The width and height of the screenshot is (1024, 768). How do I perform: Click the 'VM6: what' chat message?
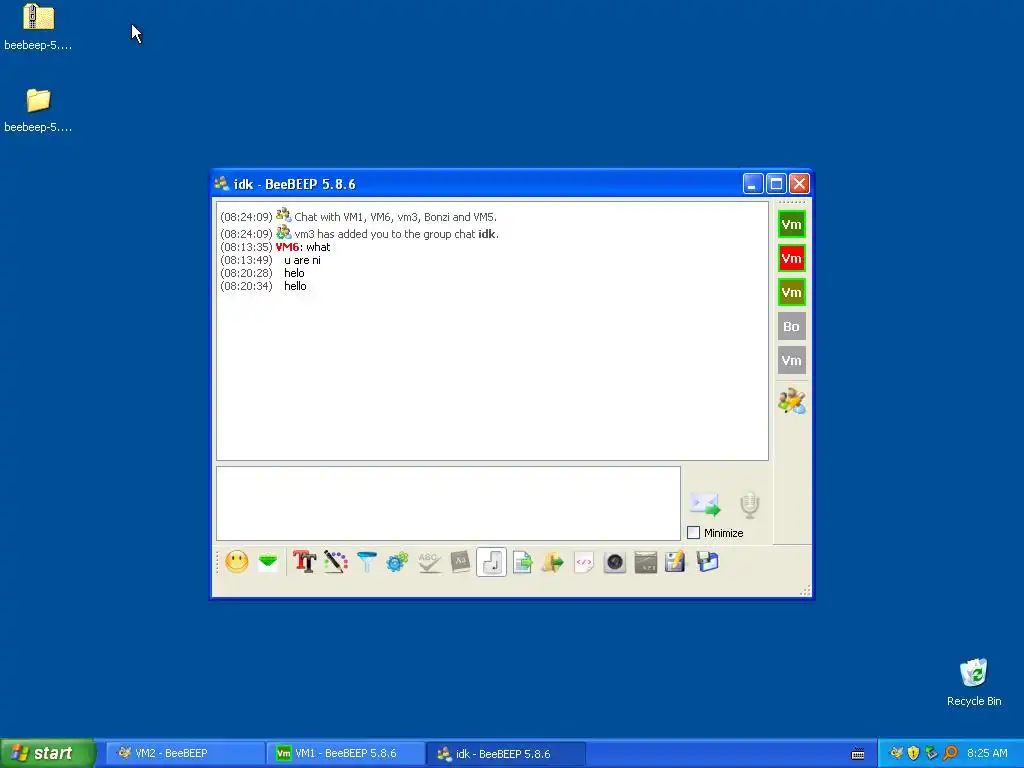pyautogui.click(x=303, y=247)
